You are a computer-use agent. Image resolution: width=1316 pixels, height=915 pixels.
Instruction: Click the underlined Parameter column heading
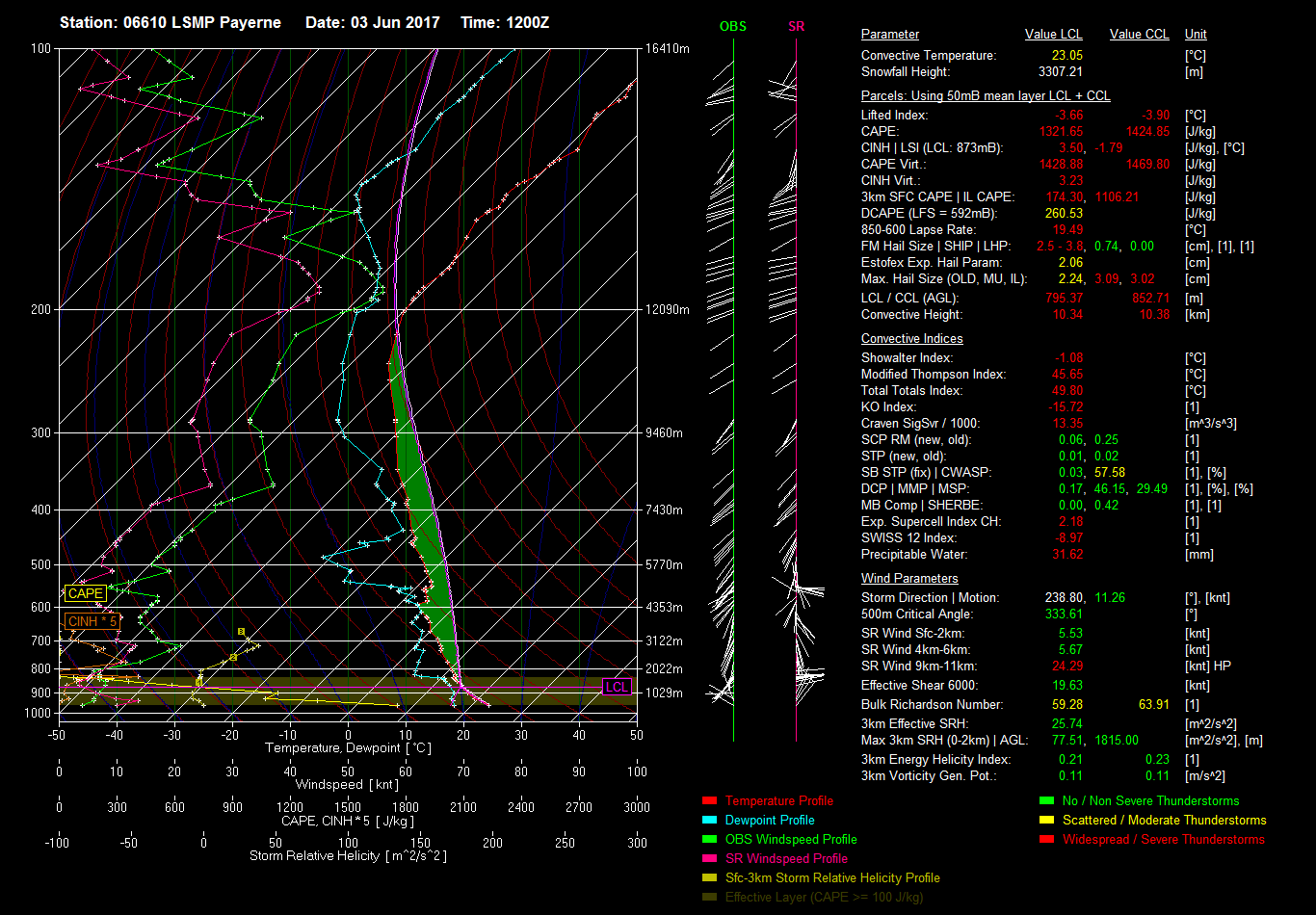pos(889,35)
